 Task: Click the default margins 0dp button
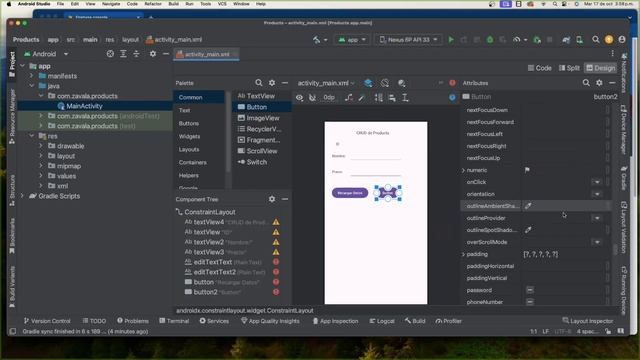329,98
